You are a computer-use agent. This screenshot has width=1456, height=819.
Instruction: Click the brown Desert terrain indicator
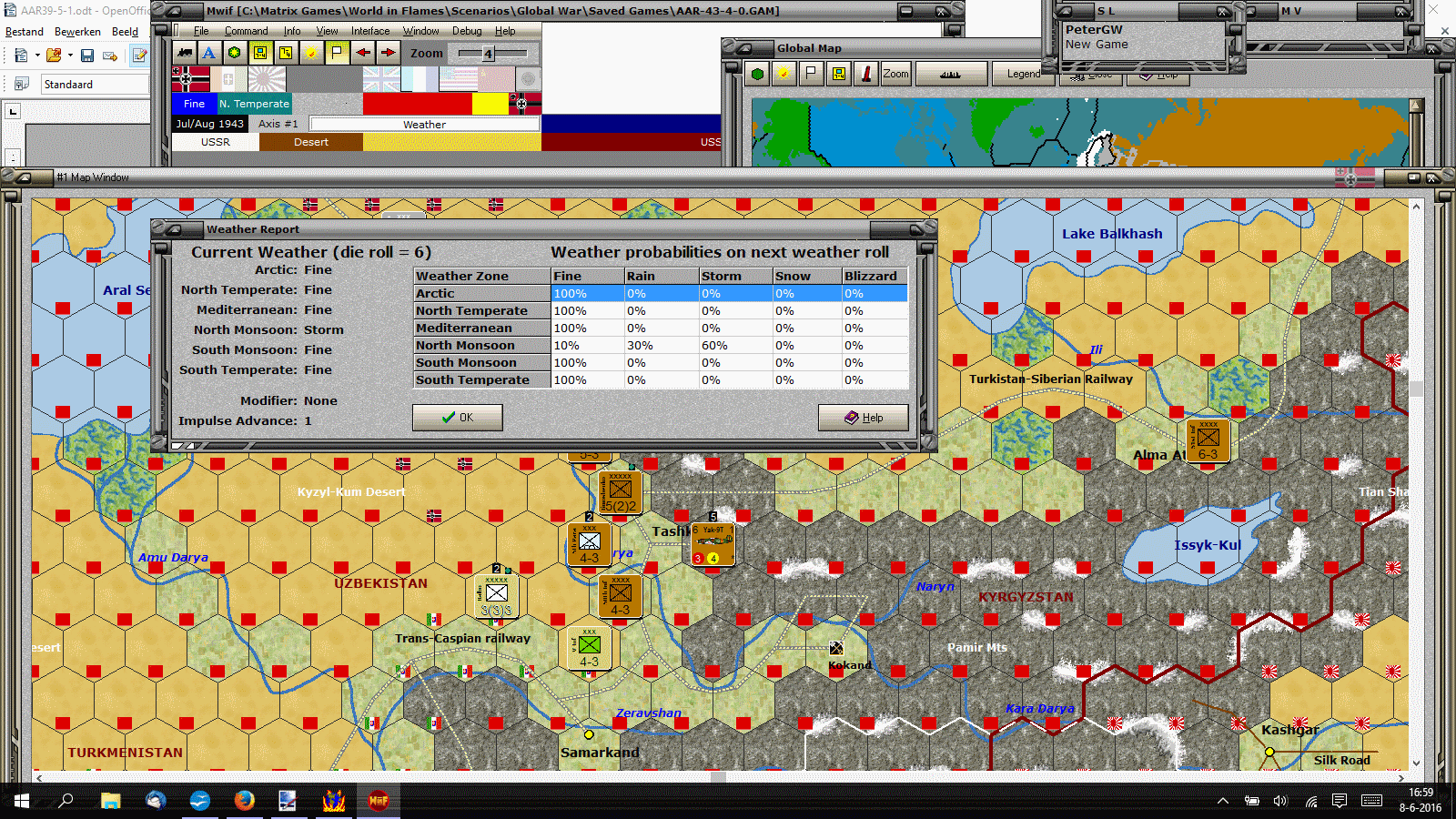point(311,142)
